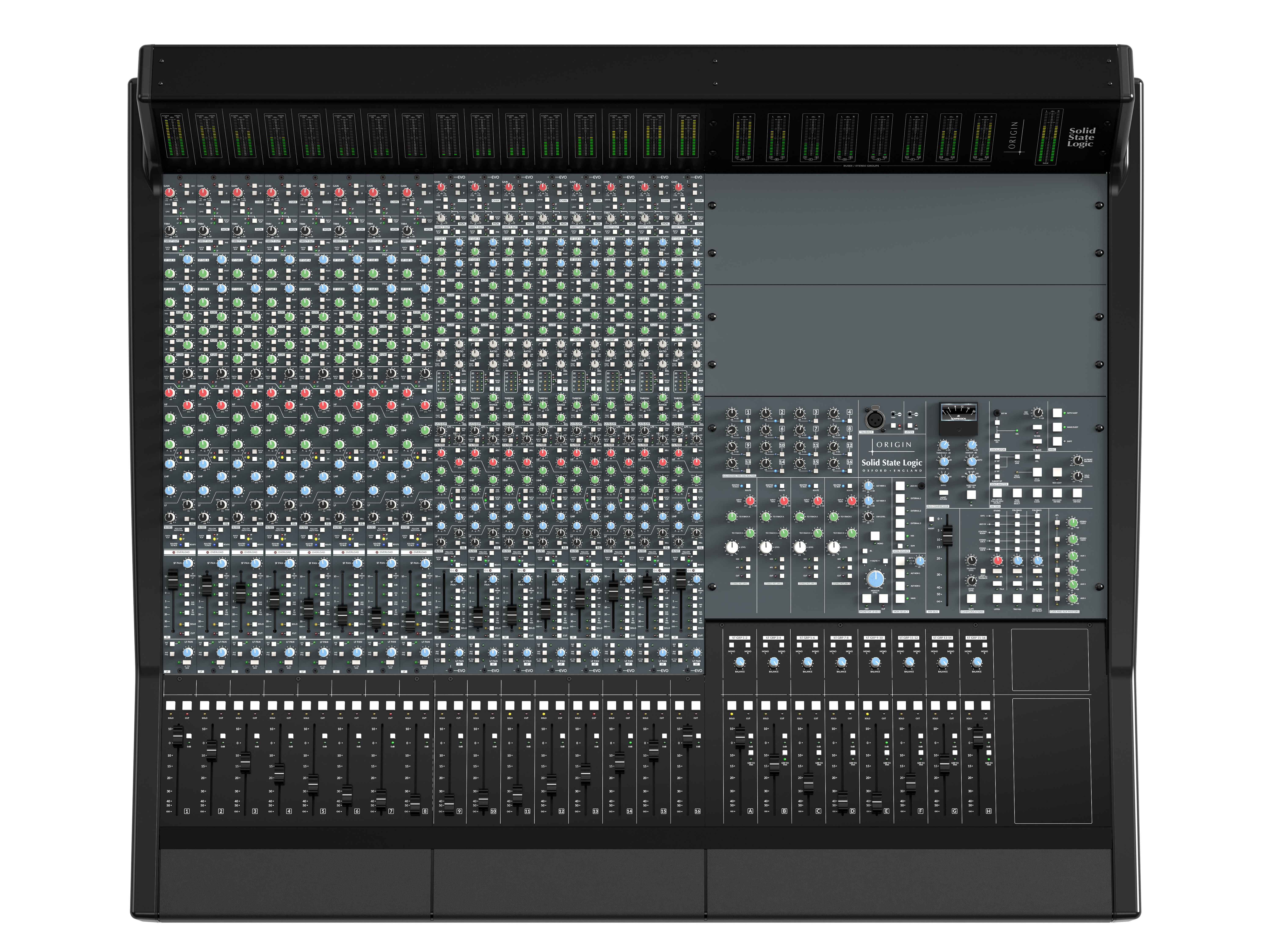
Task: Select ALT MON 1 in Mon Select
Action: click(x=900, y=573)
